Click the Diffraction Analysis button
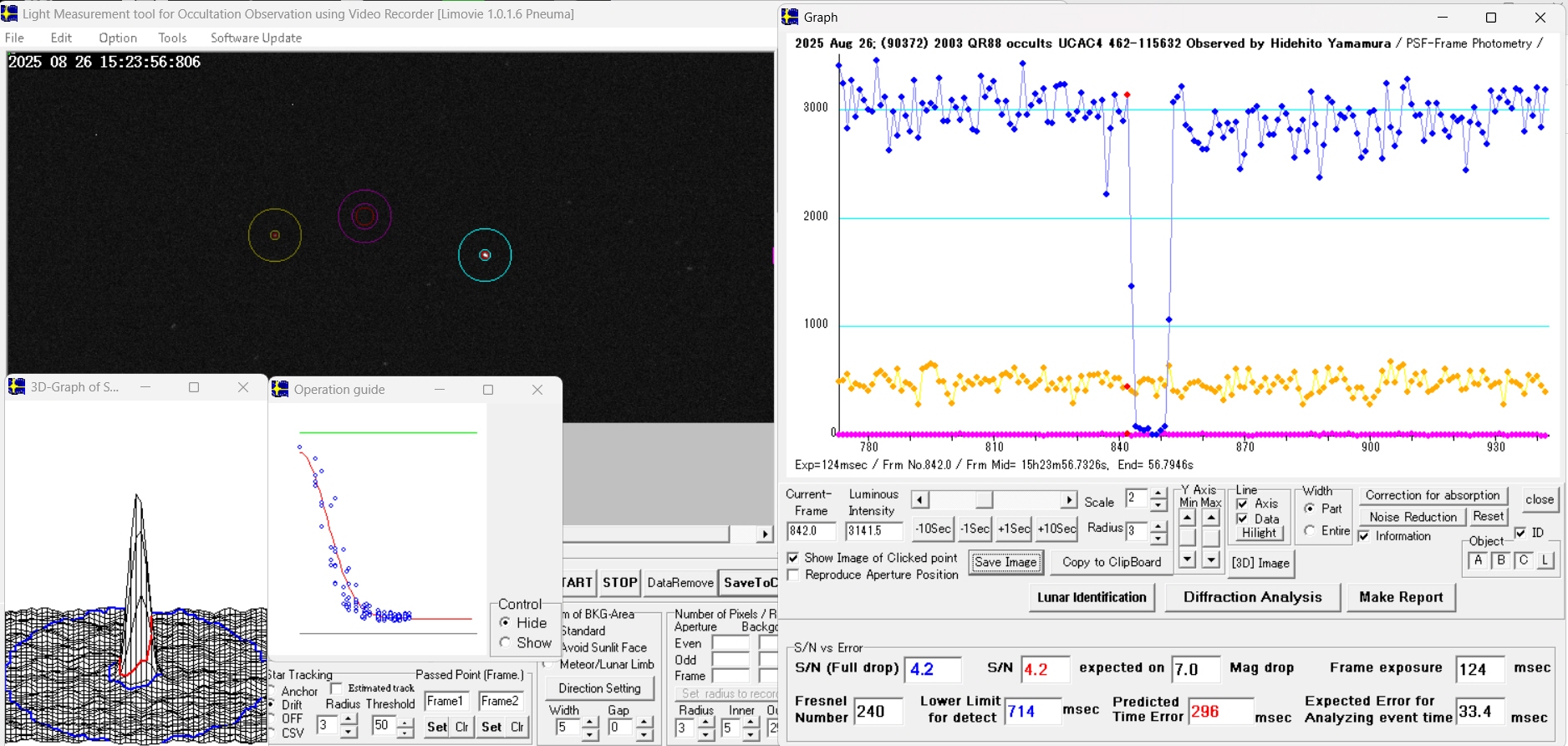Viewport: 1568px width, 746px height. (x=1252, y=597)
